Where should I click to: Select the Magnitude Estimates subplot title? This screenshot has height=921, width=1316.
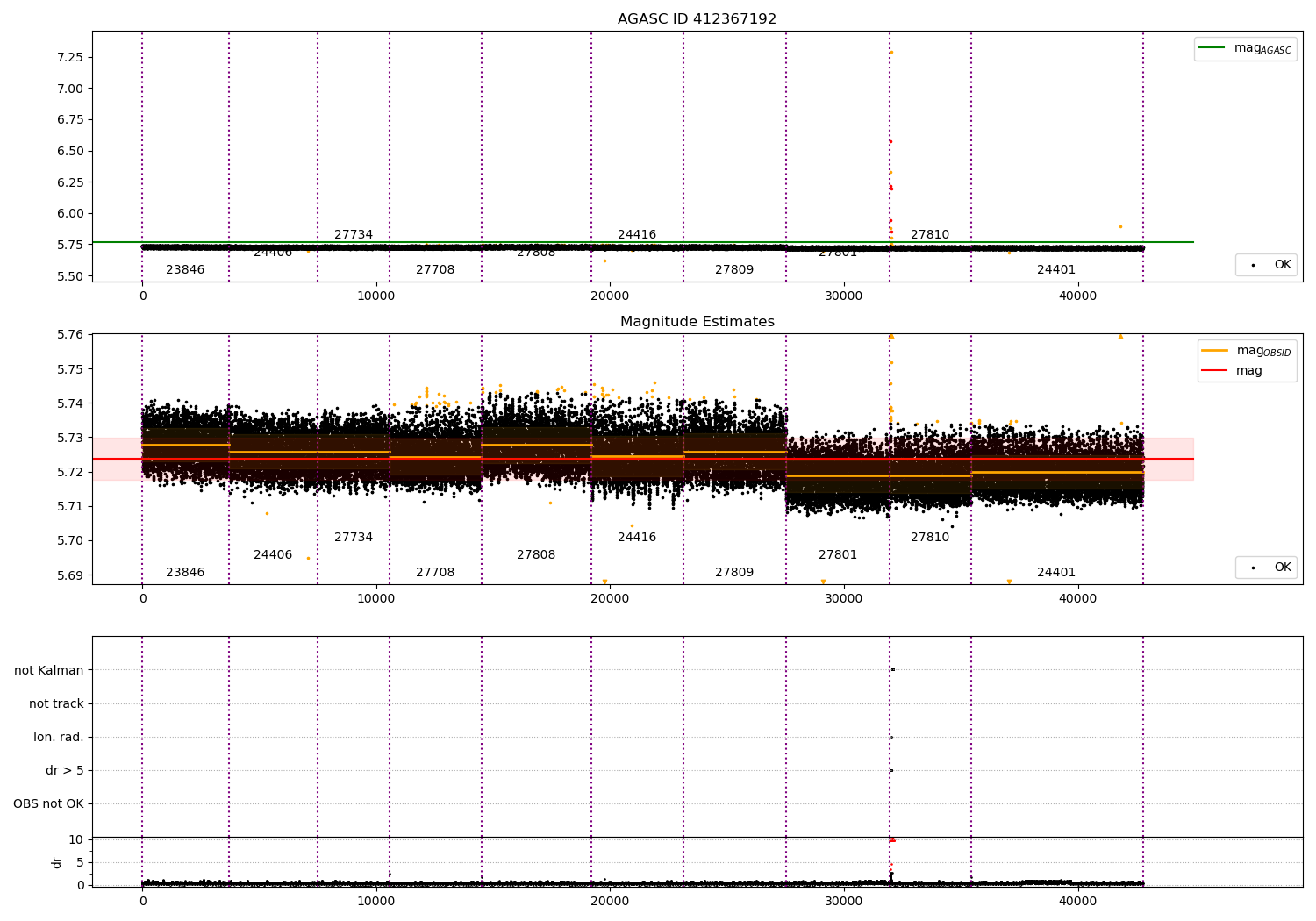click(697, 322)
